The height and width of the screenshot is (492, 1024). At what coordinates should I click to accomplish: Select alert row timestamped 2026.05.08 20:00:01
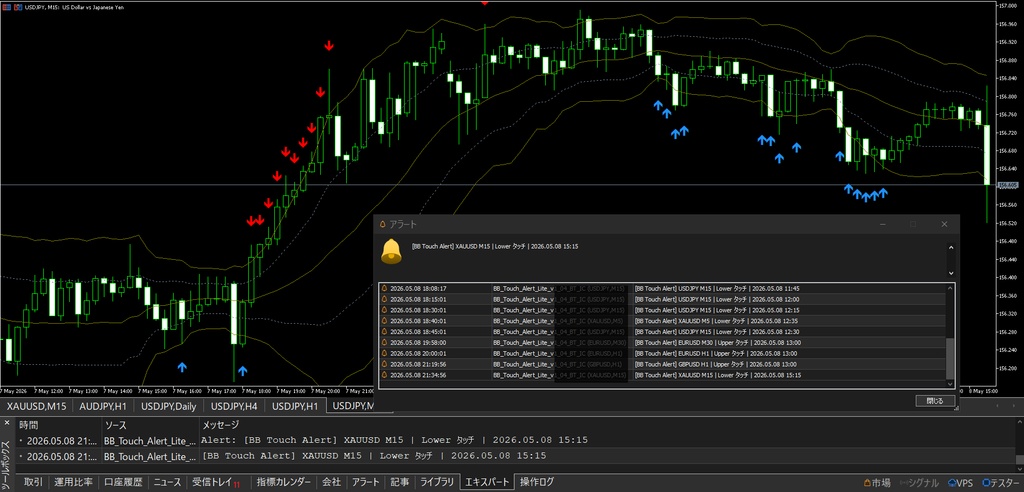point(662,353)
